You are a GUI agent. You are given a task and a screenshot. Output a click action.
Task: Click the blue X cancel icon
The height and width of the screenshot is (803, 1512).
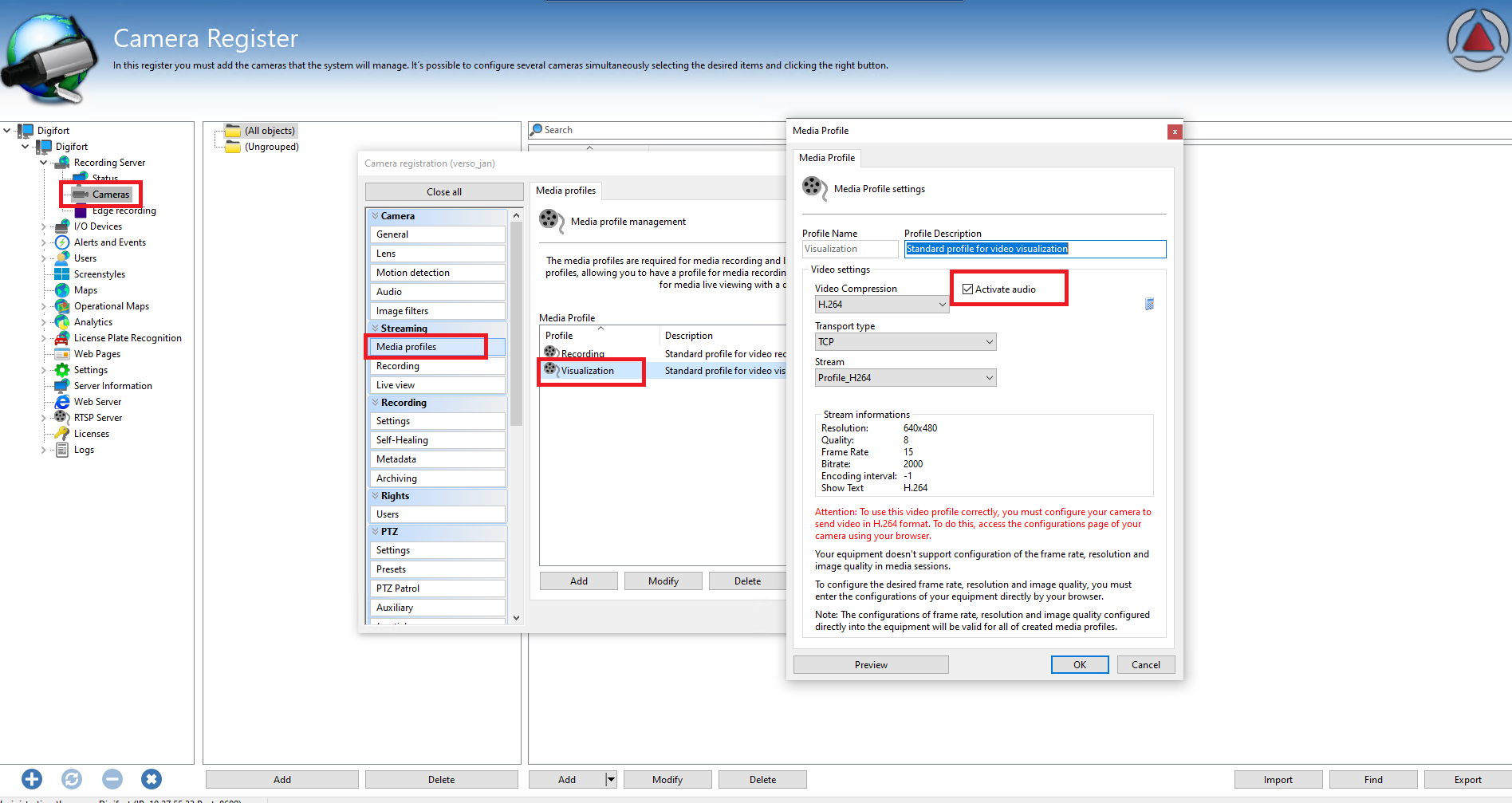152,779
